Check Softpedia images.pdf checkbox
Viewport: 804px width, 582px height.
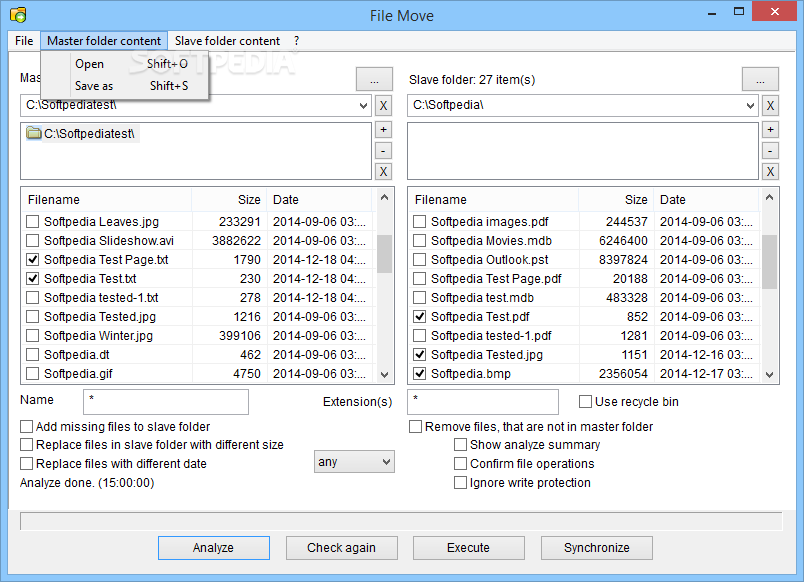(x=419, y=222)
